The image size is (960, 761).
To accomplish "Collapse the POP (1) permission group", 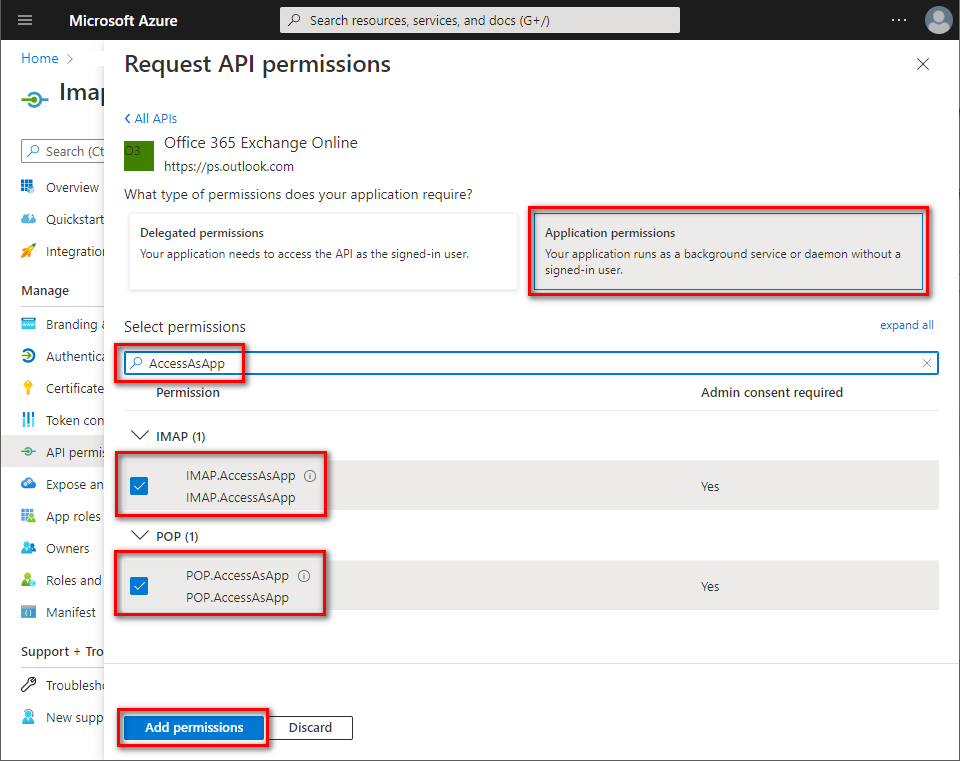I will tap(140, 536).
